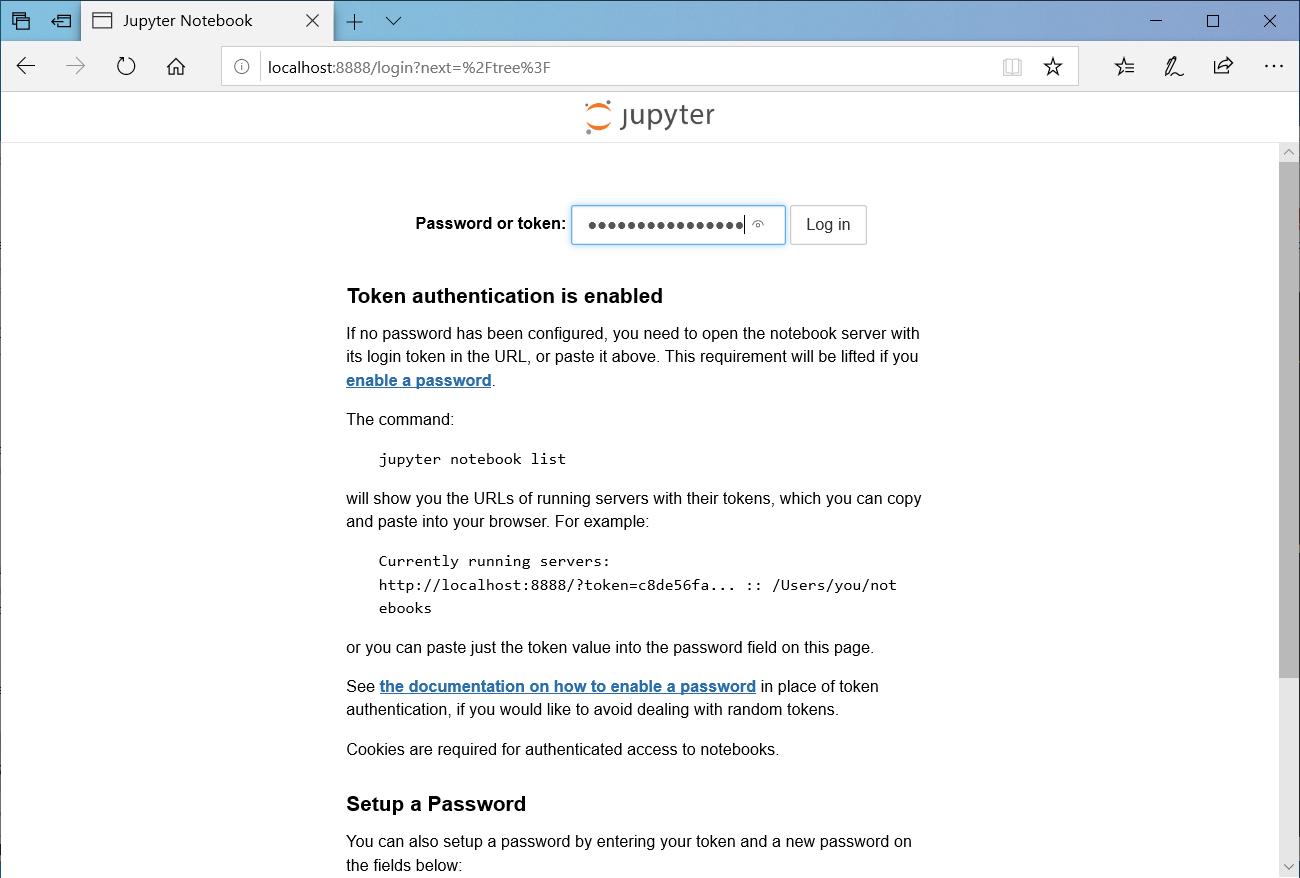Image resolution: width=1300 pixels, height=878 pixels.
Task: Open the 'enable a password' link
Action: (418, 380)
